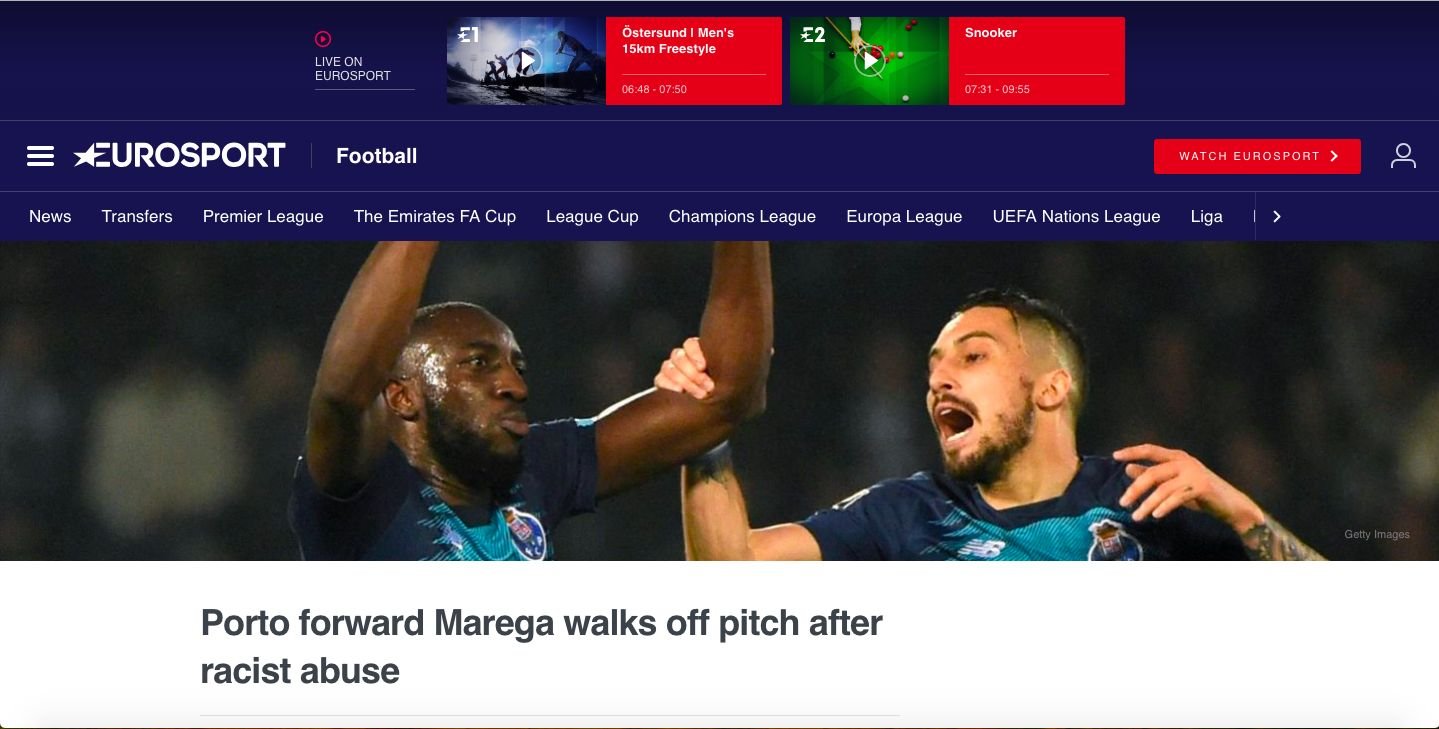Open the News tab
Image resolution: width=1439 pixels, height=729 pixels.
pos(50,216)
